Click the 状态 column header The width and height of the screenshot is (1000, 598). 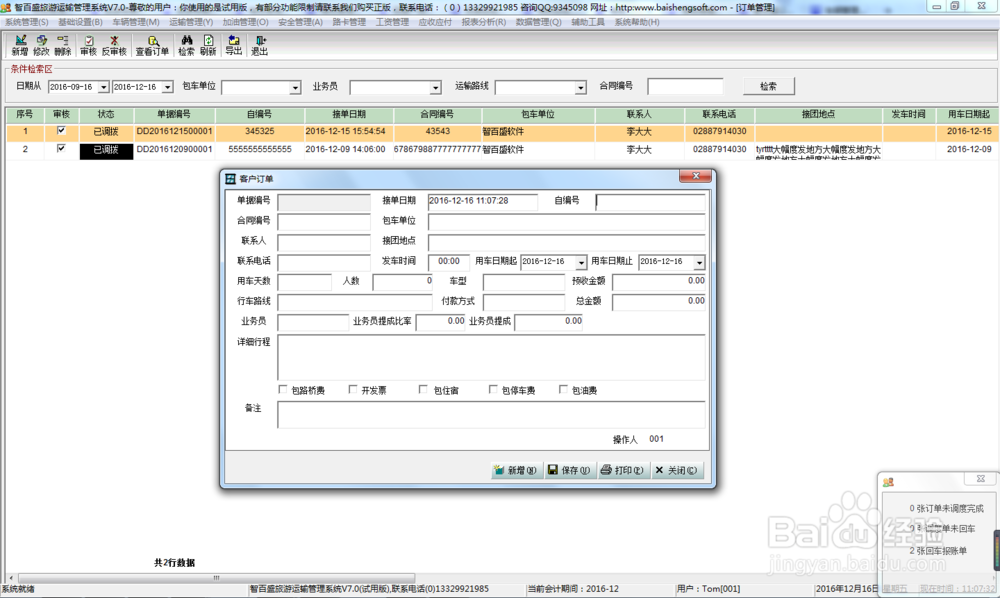[106, 115]
